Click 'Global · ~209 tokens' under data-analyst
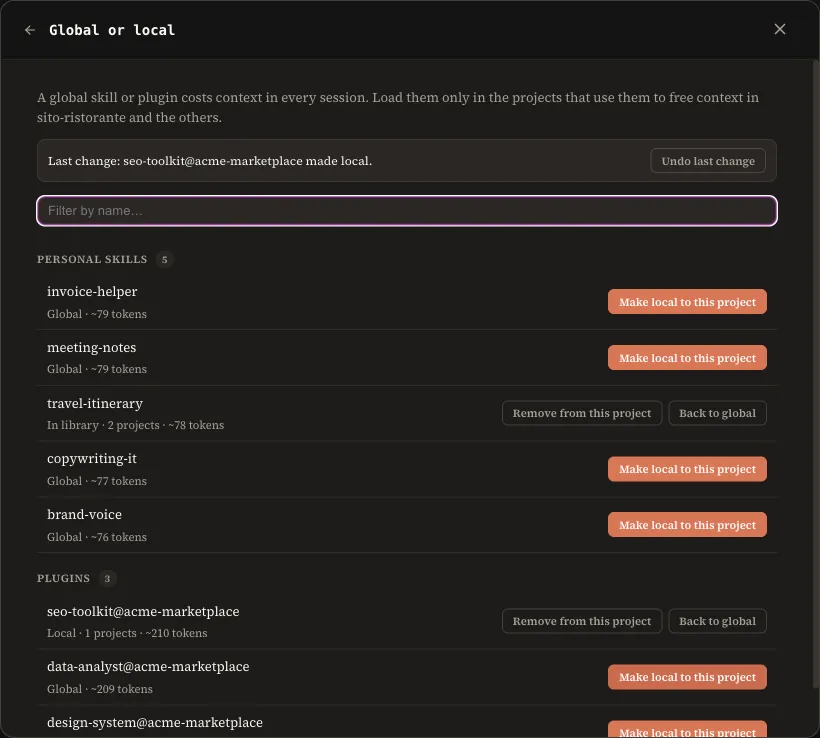 [100, 689]
